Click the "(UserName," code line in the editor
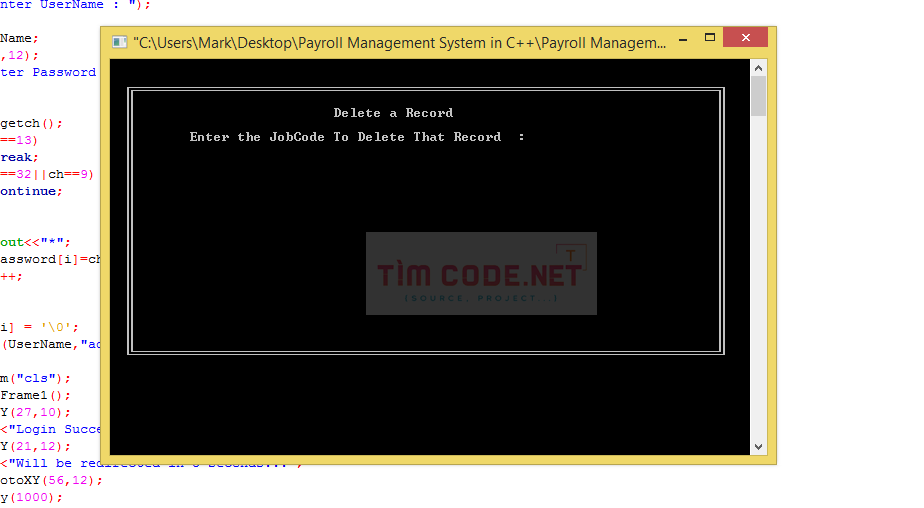Image resolution: width=924 pixels, height=508 pixels. tap(51, 344)
